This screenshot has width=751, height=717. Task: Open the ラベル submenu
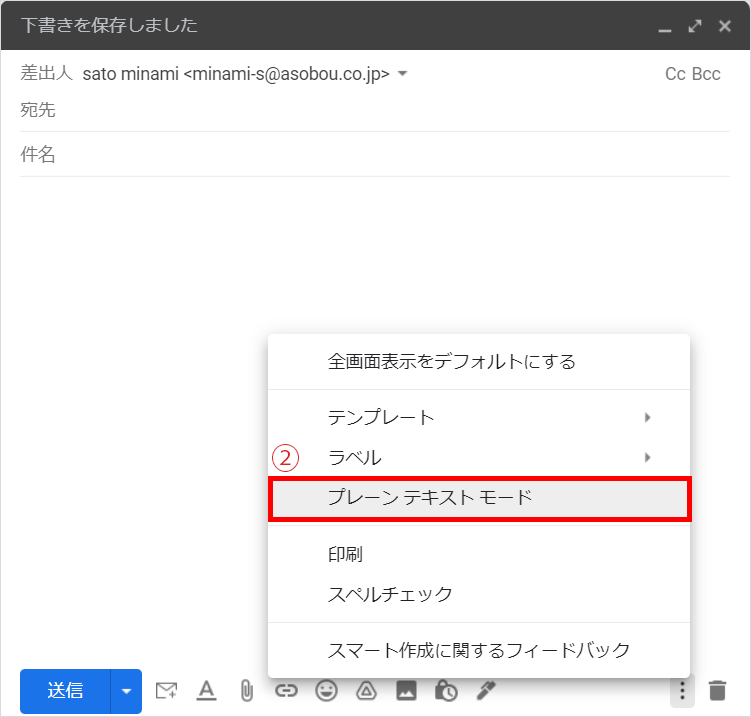(479, 457)
